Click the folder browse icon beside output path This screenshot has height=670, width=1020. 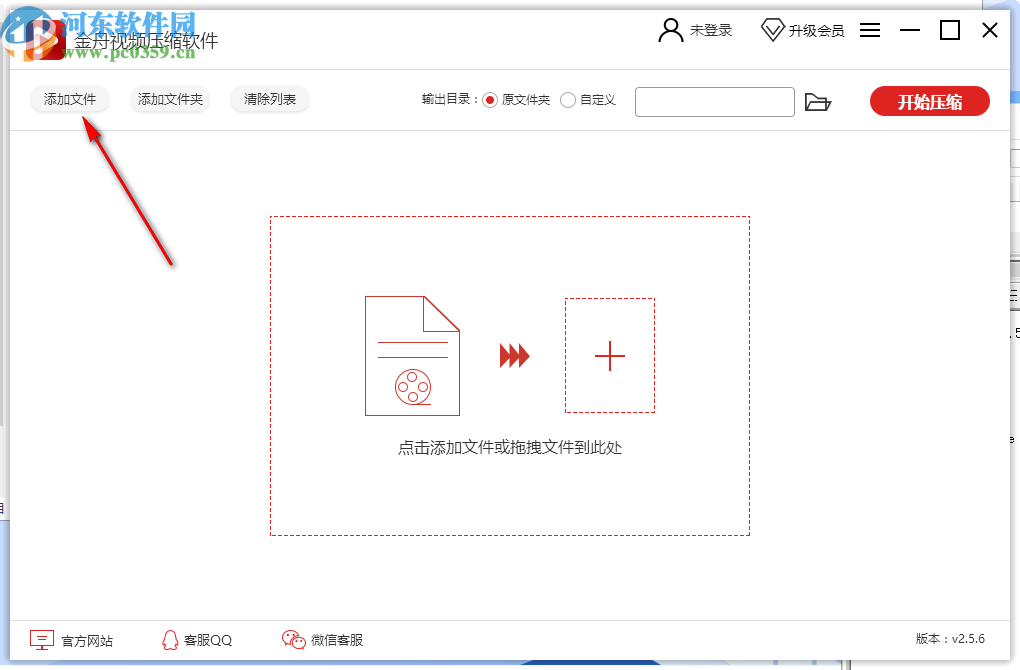[x=819, y=101]
